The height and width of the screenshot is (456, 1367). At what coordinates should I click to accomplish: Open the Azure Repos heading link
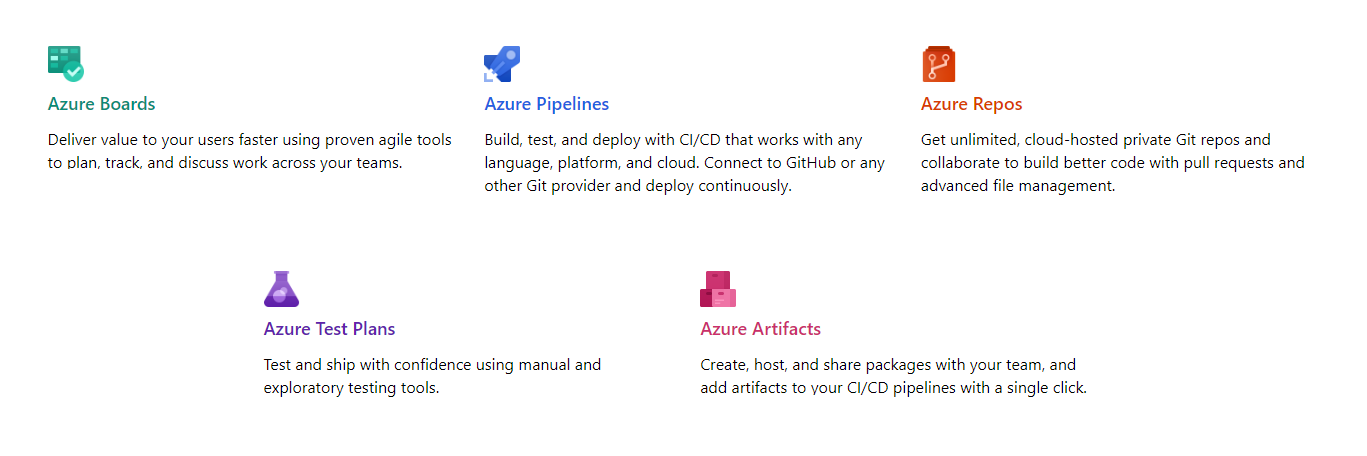tap(972, 104)
